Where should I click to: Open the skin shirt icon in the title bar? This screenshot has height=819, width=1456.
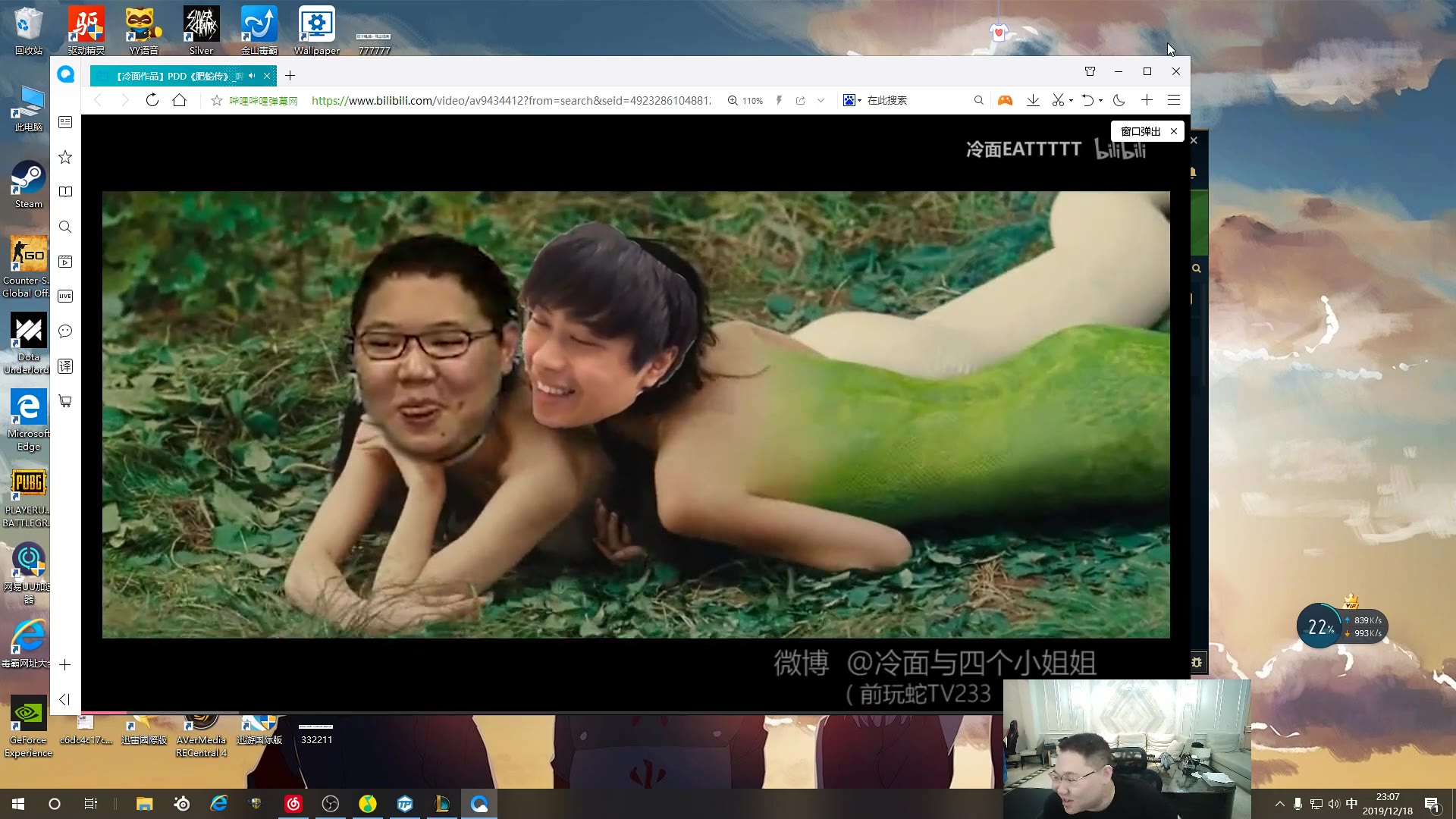point(1090,71)
